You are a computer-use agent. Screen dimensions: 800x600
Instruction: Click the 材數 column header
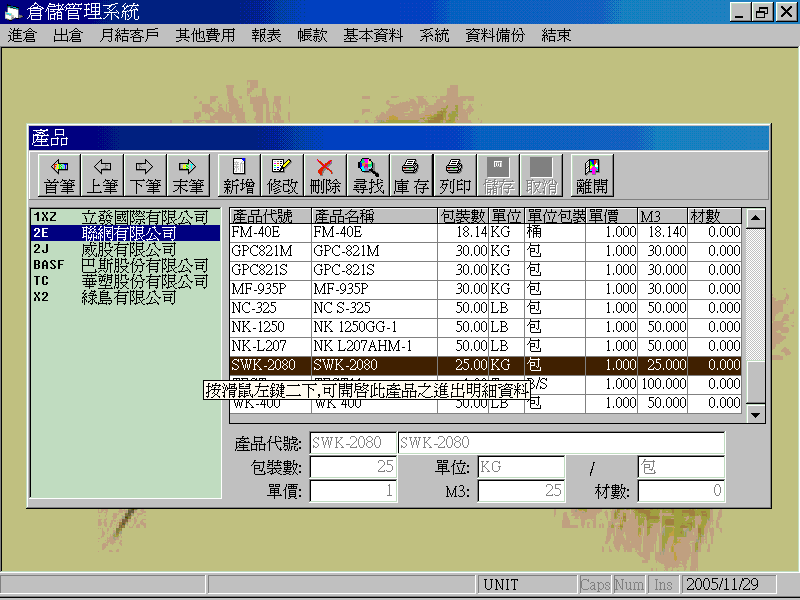coord(714,216)
